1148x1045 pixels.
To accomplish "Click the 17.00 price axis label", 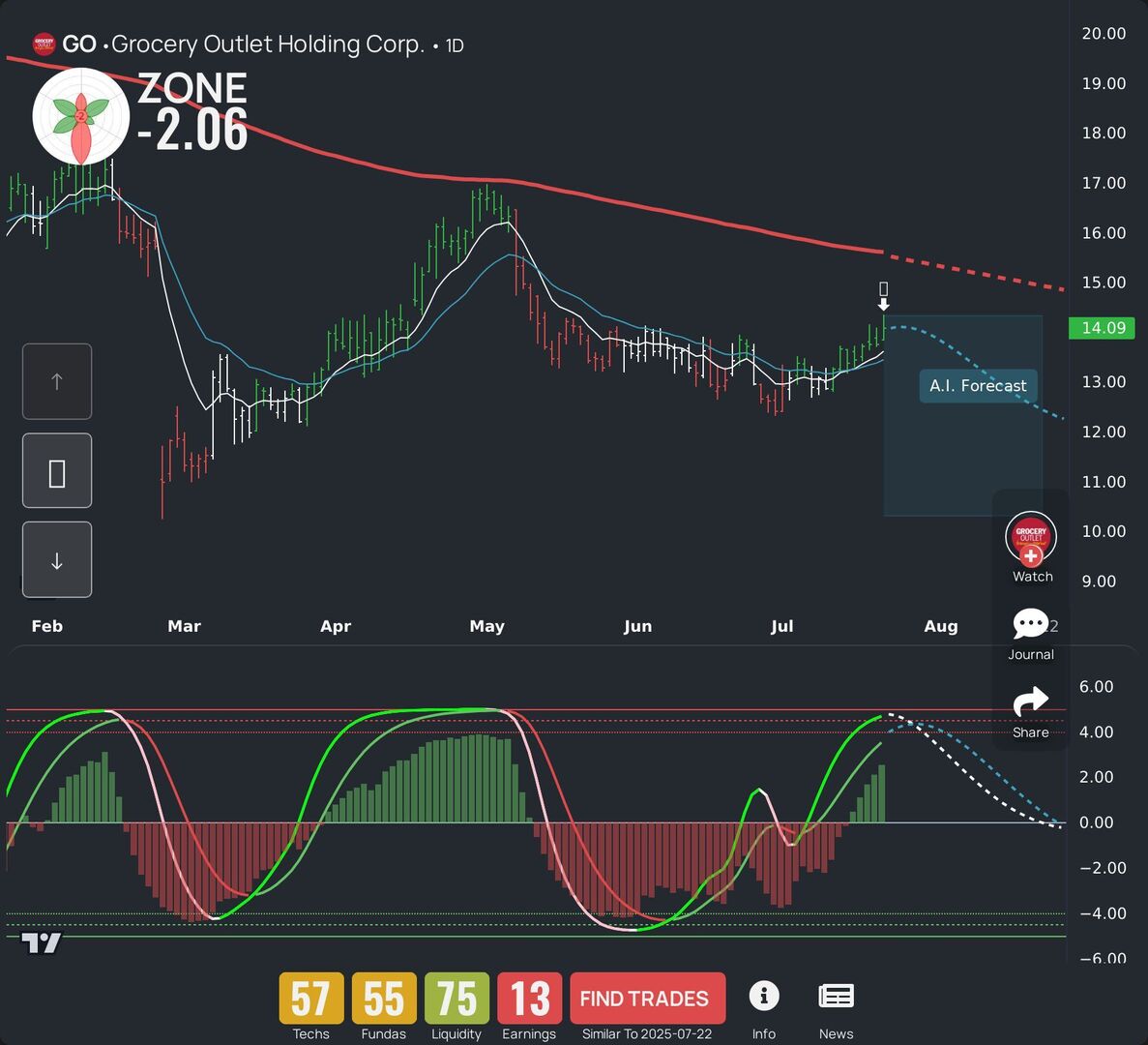I will coord(1104,182).
